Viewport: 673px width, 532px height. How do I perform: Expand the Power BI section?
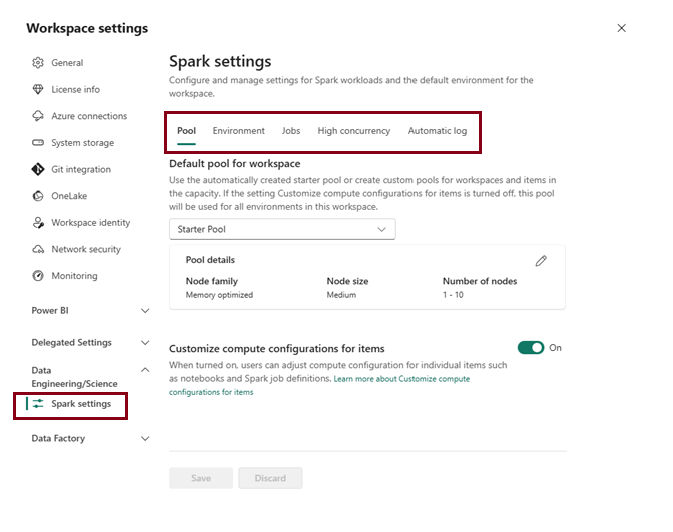coord(145,311)
